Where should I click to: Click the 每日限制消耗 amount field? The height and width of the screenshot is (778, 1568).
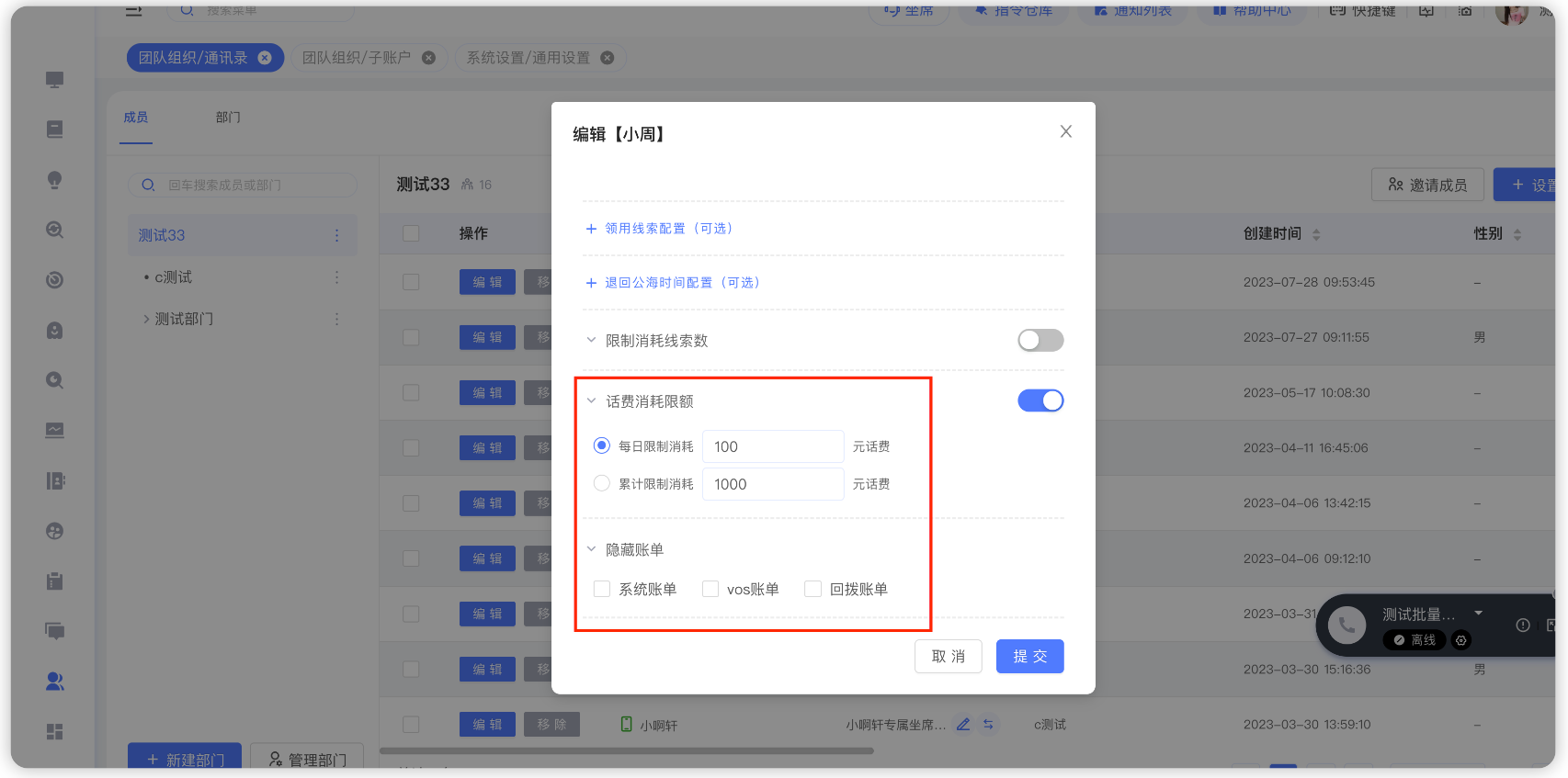point(772,446)
